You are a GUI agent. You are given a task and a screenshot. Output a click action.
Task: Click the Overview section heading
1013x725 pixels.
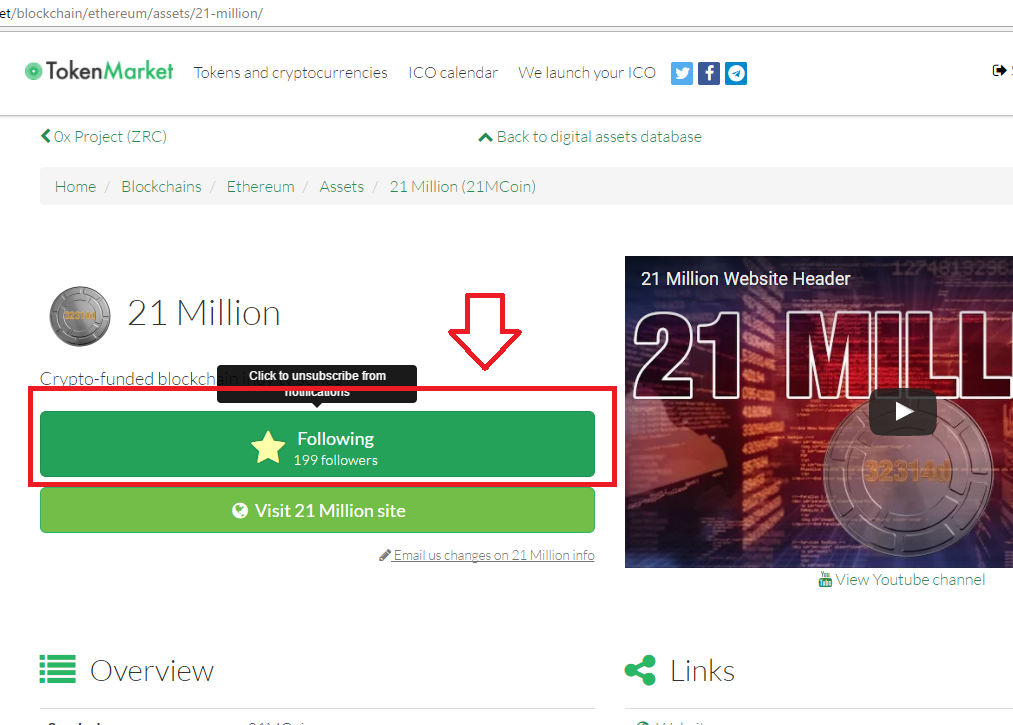point(152,671)
